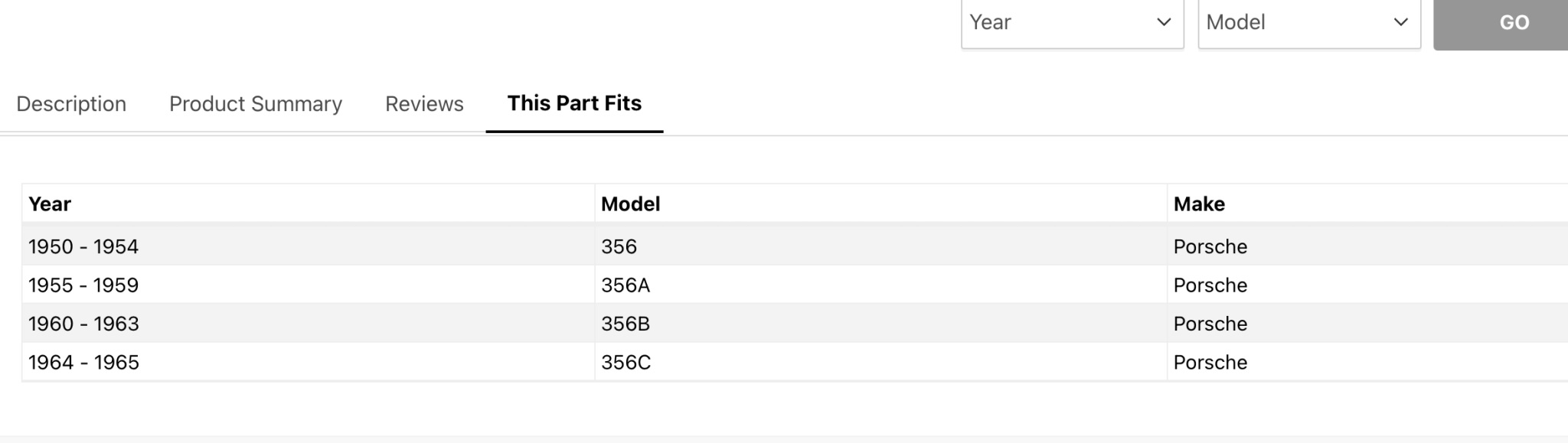This screenshot has width=1568, height=443.
Task: Show the Reviews tab
Action: coord(424,104)
